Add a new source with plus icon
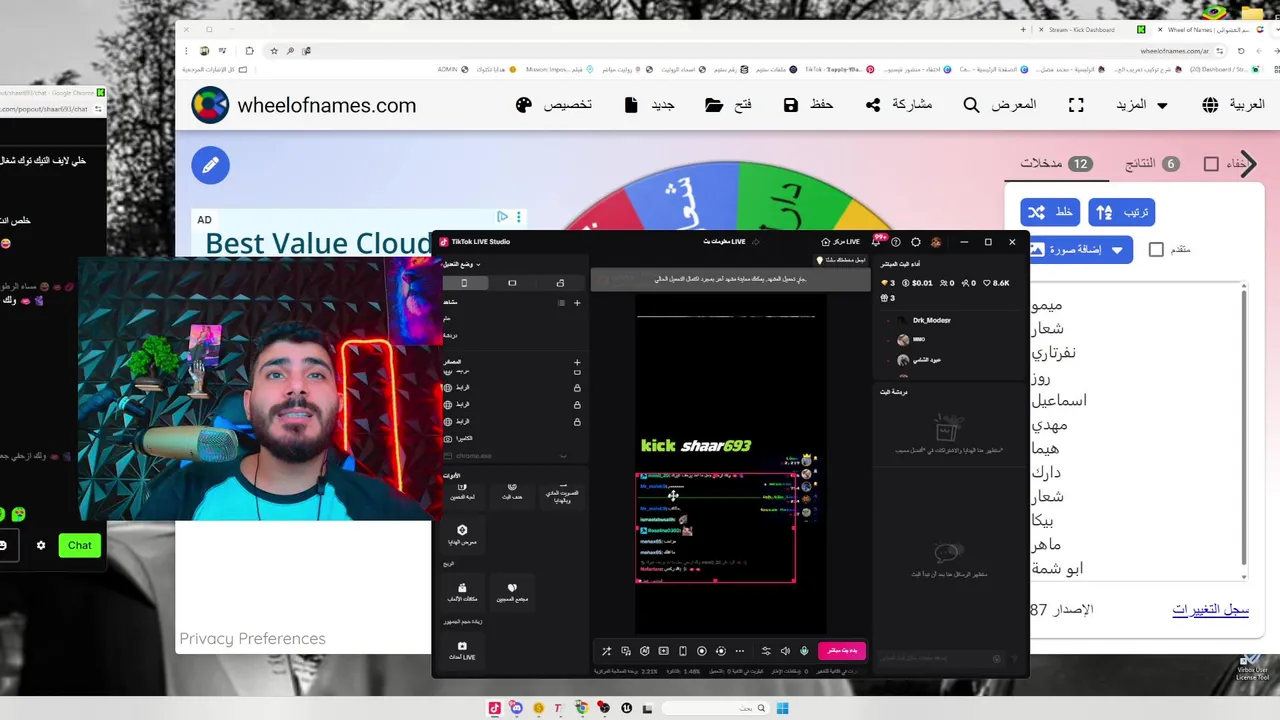This screenshot has height=720, width=1280. [x=577, y=362]
